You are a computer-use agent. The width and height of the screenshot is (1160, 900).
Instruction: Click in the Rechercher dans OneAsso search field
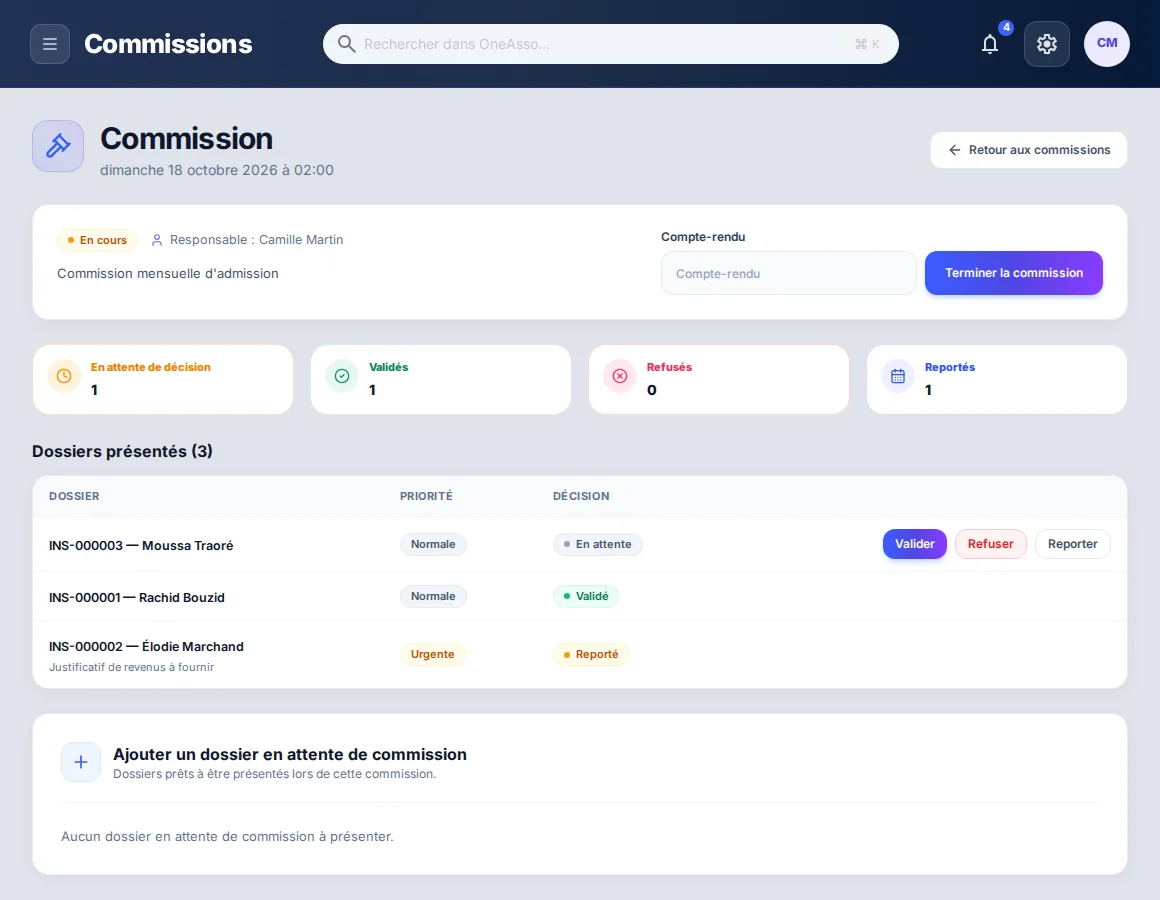pos(610,44)
